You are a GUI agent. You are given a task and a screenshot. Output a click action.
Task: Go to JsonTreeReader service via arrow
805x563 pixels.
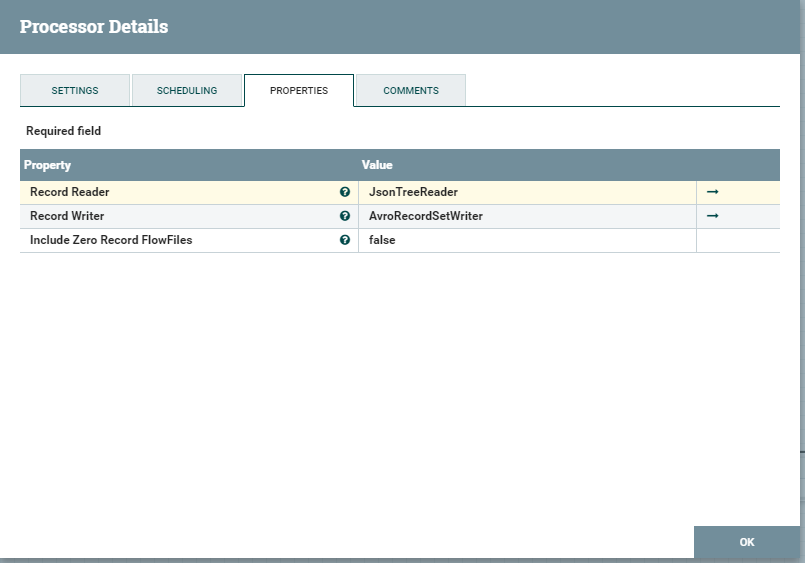tap(713, 192)
